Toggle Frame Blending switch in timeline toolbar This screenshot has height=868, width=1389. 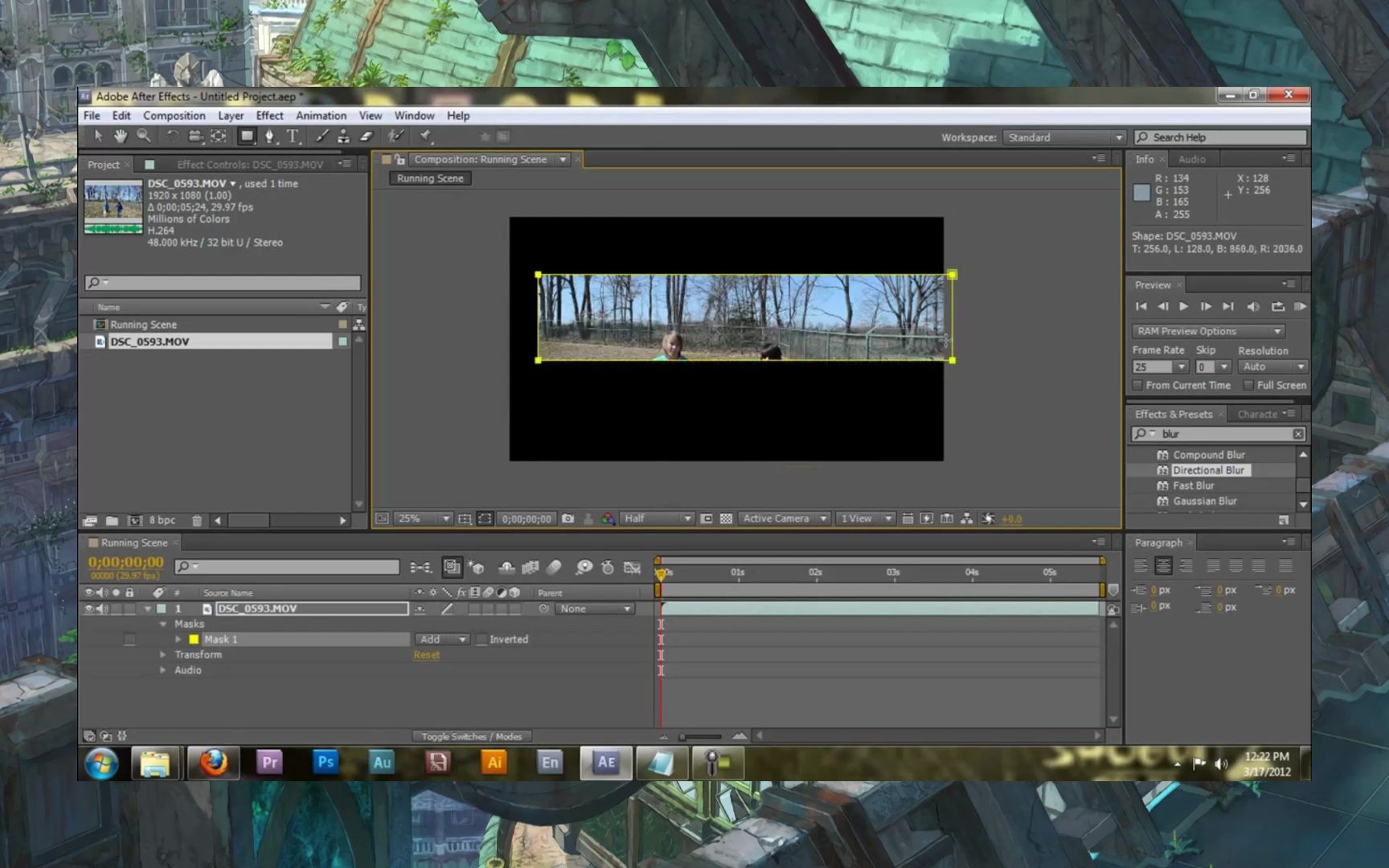pos(531,567)
